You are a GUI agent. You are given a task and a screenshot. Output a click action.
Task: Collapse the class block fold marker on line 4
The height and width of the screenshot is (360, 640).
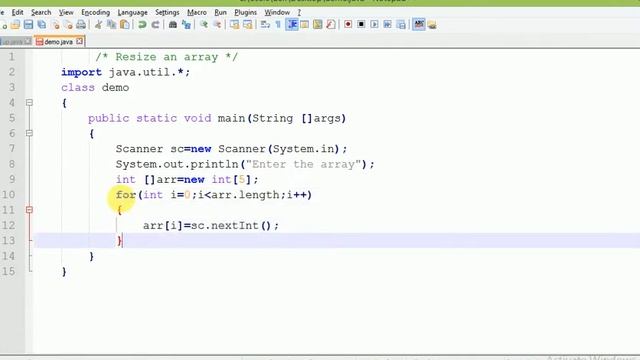[29, 102]
